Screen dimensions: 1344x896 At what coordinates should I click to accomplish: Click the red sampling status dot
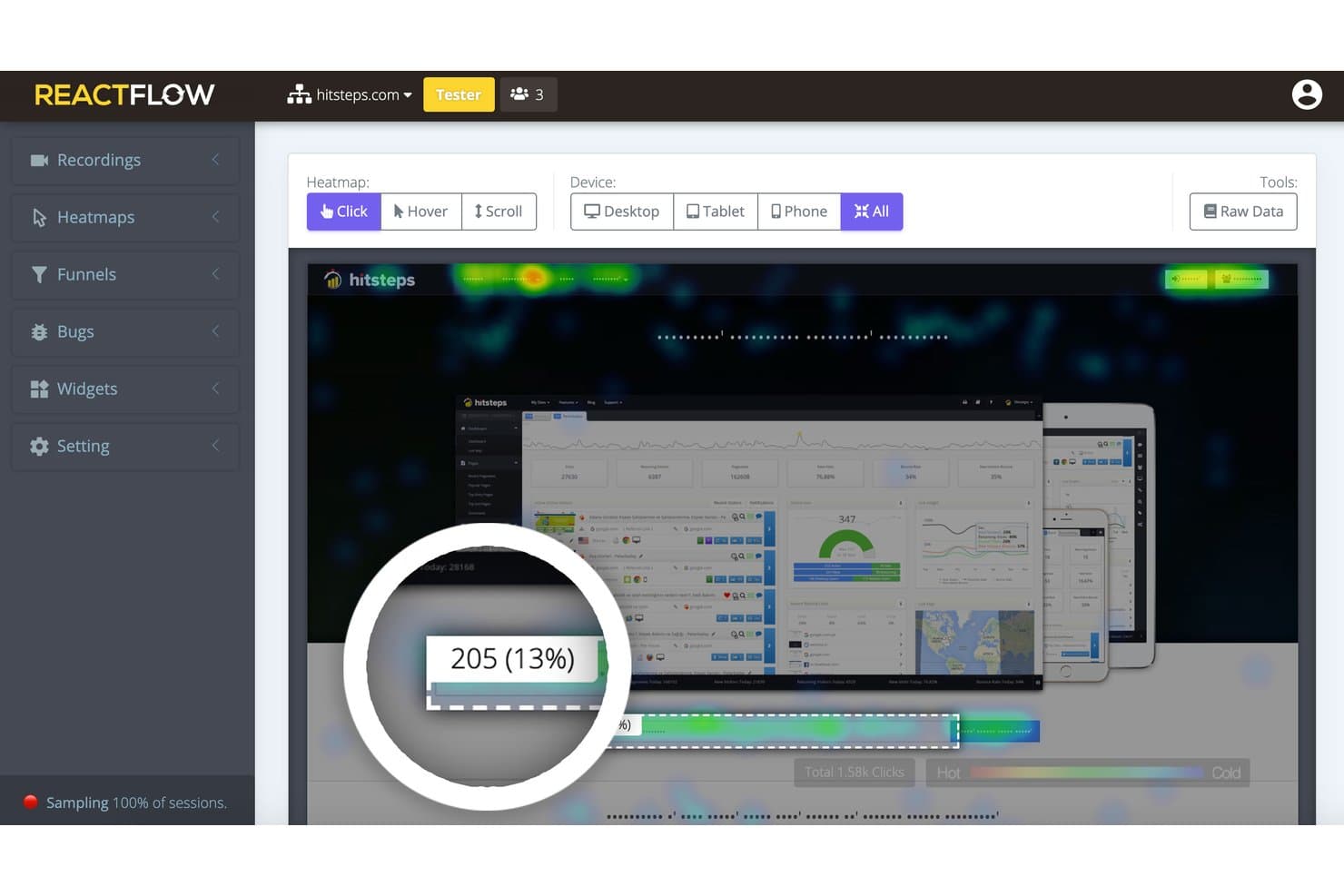[x=31, y=802]
